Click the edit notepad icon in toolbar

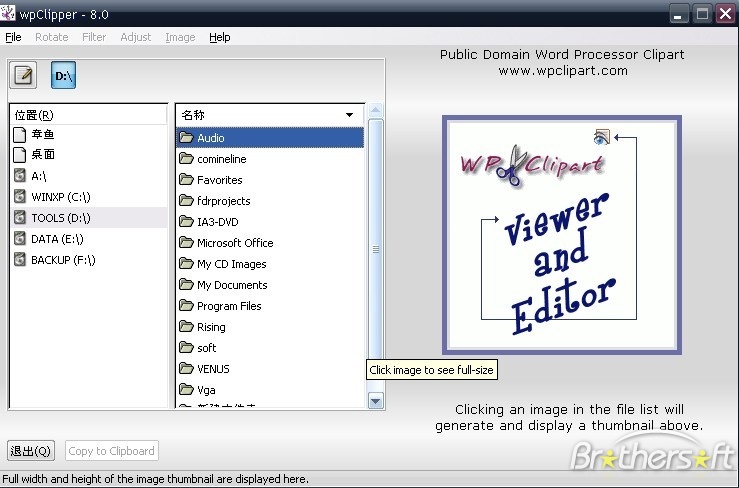click(23, 75)
